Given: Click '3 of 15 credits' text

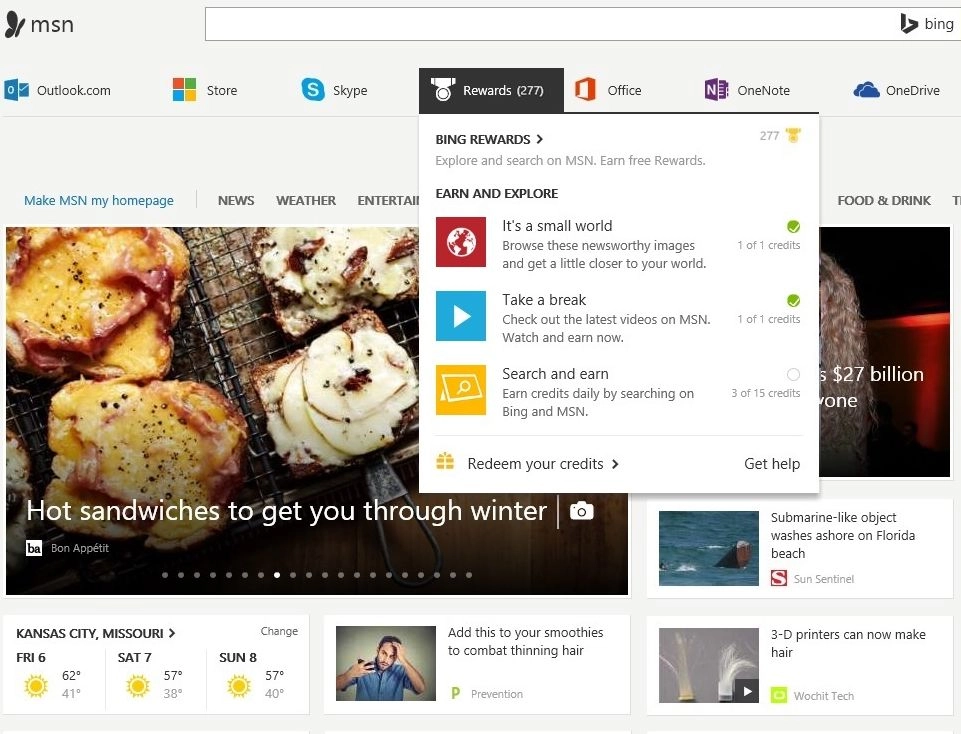Looking at the screenshot, I should (765, 393).
